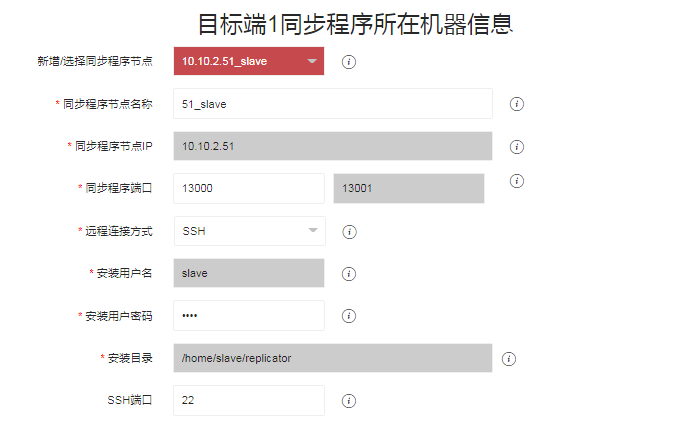Click the node IP field showing 10.10.2.51
This screenshot has height=429, width=680.
332,146
